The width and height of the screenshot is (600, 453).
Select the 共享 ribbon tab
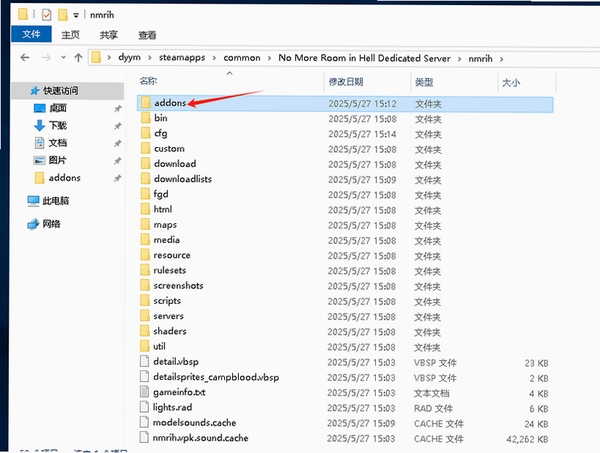pyautogui.click(x=109, y=35)
